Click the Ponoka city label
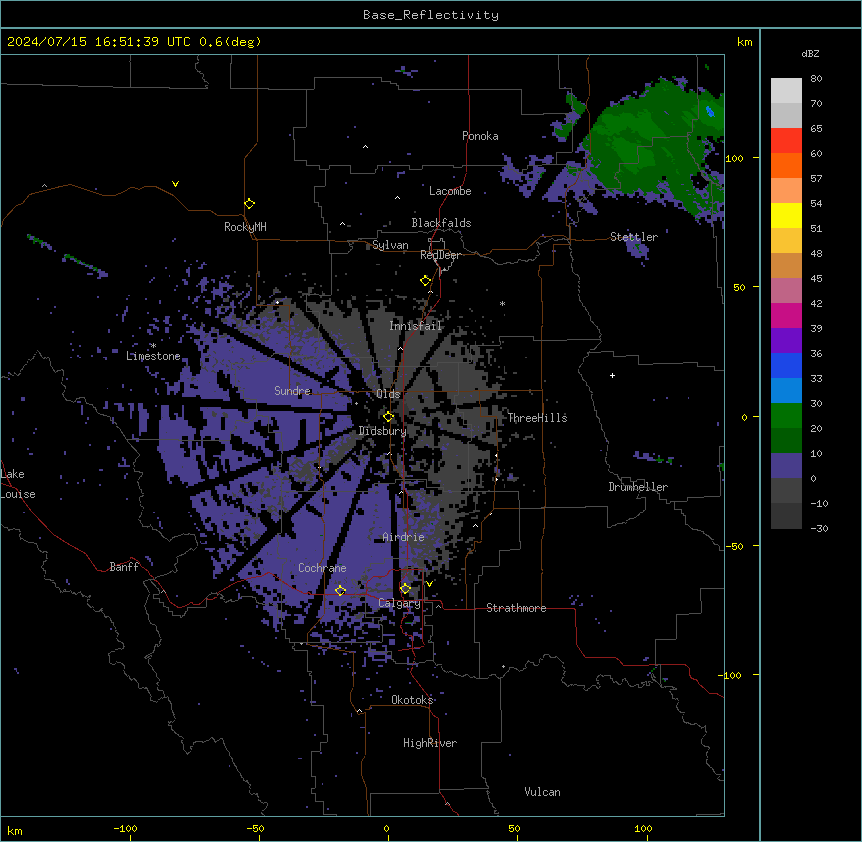The image size is (862, 842). pos(480,136)
